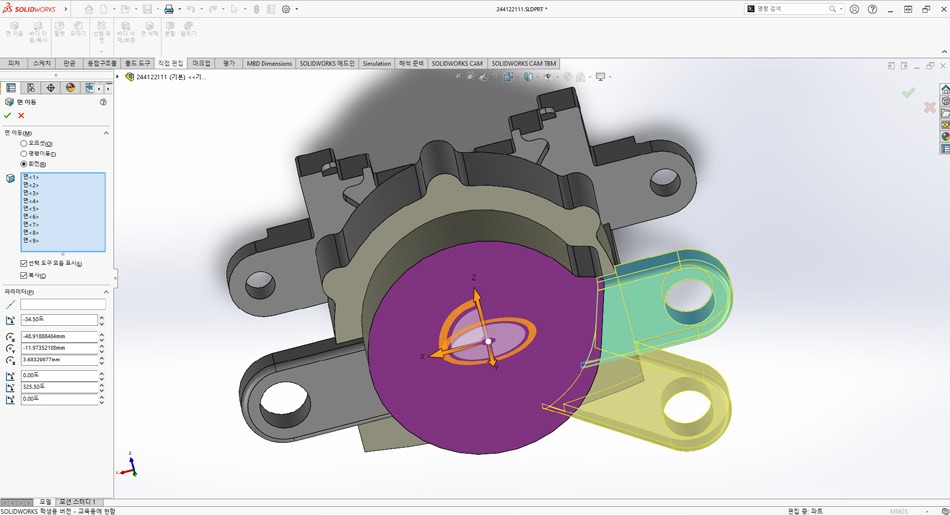The image size is (950, 515).
Task: Cancel Move Face with red X
Action: point(21,115)
